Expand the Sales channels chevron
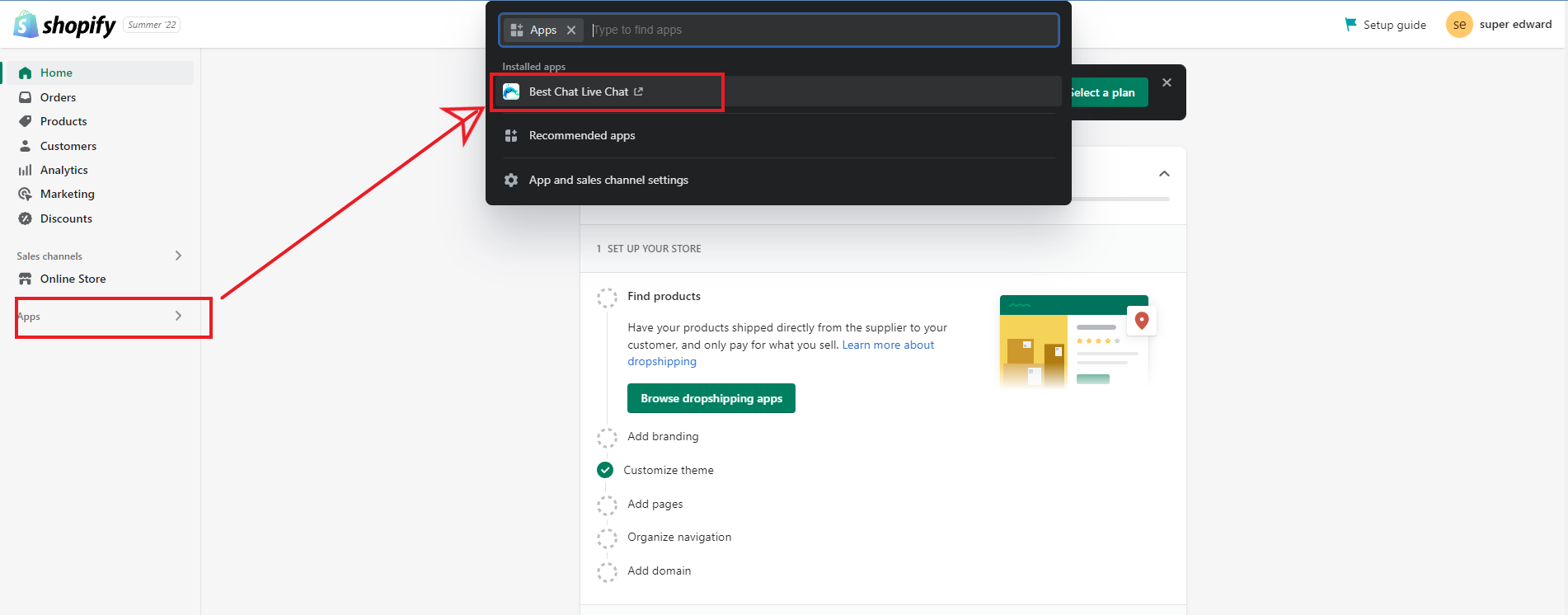 tap(178, 256)
